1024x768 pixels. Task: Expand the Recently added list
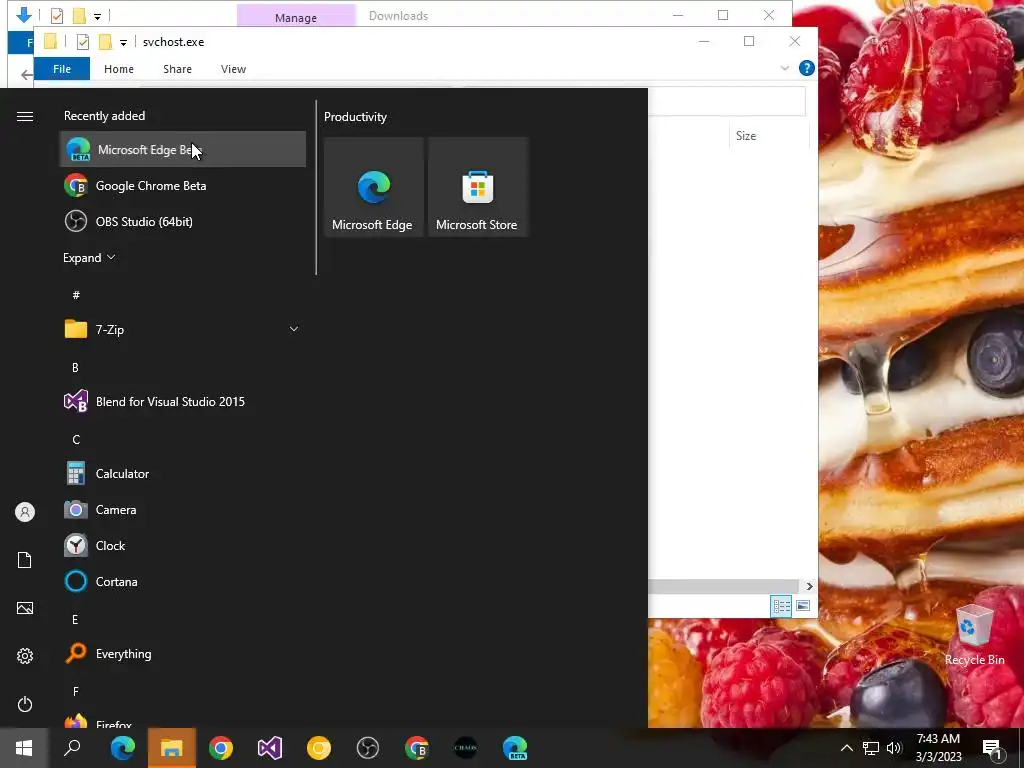click(x=89, y=257)
